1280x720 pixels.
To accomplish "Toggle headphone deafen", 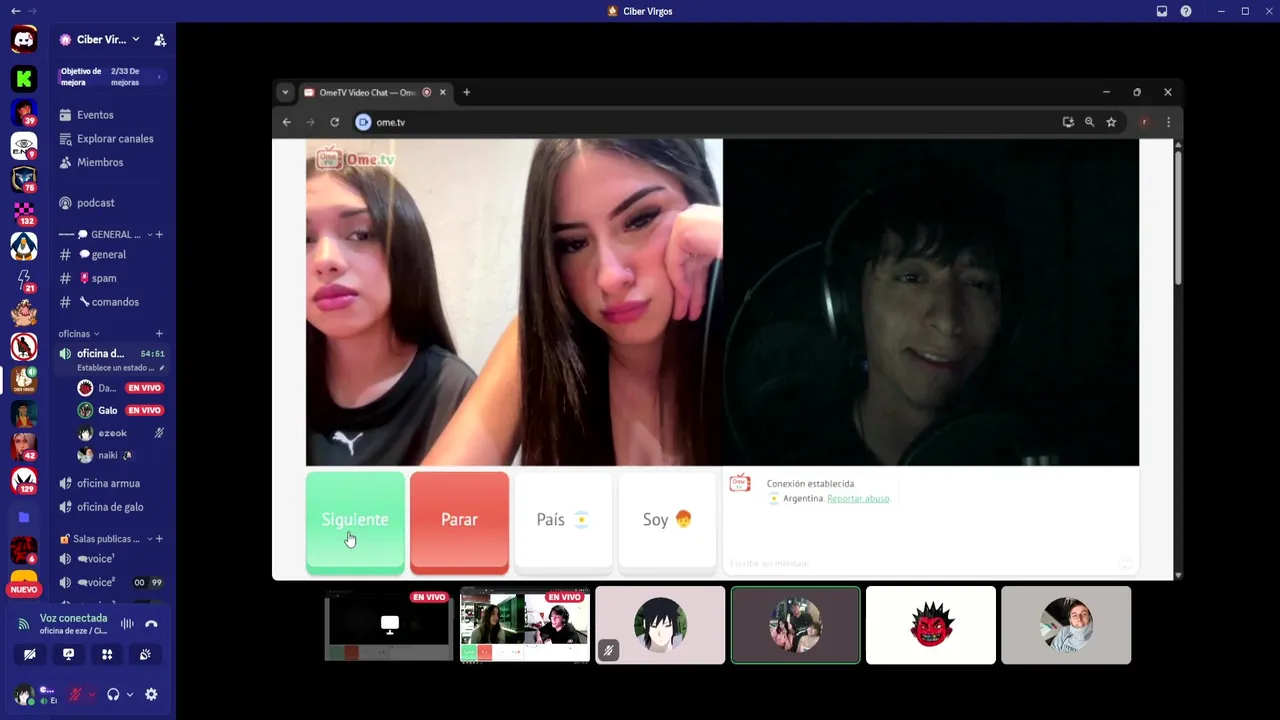I will [113, 695].
